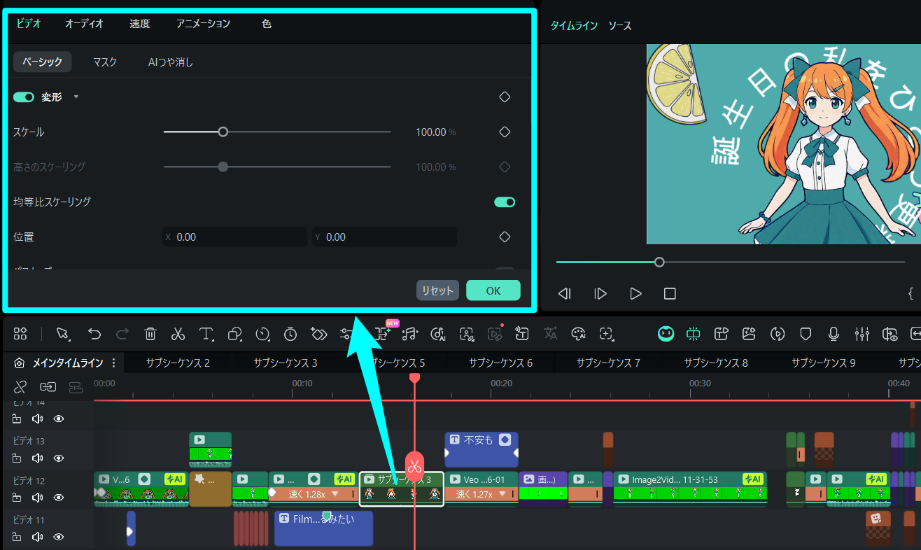Open the マスク sub-tab
The image size is (921, 550).
(x=105, y=62)
